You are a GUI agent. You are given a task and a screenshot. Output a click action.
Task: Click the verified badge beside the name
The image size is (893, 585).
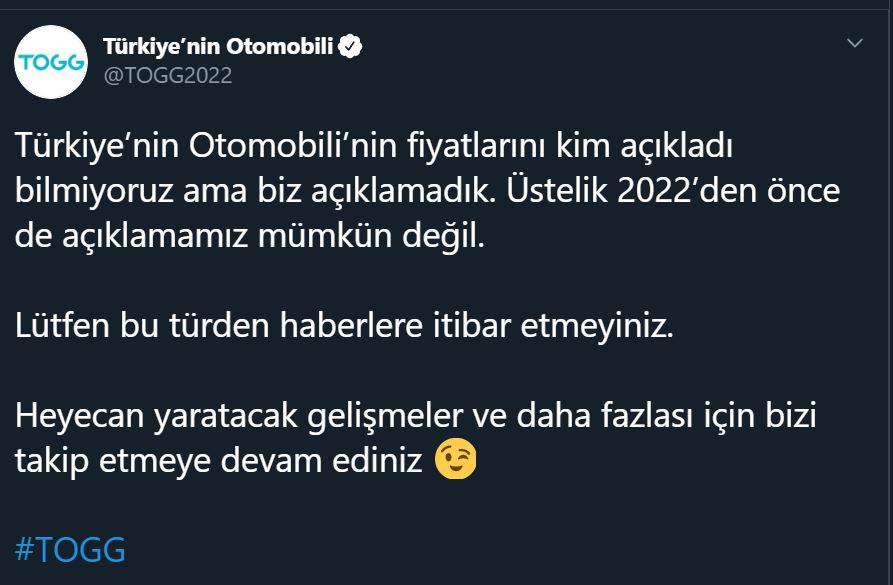pyautogui.click(x=350, y=46)
